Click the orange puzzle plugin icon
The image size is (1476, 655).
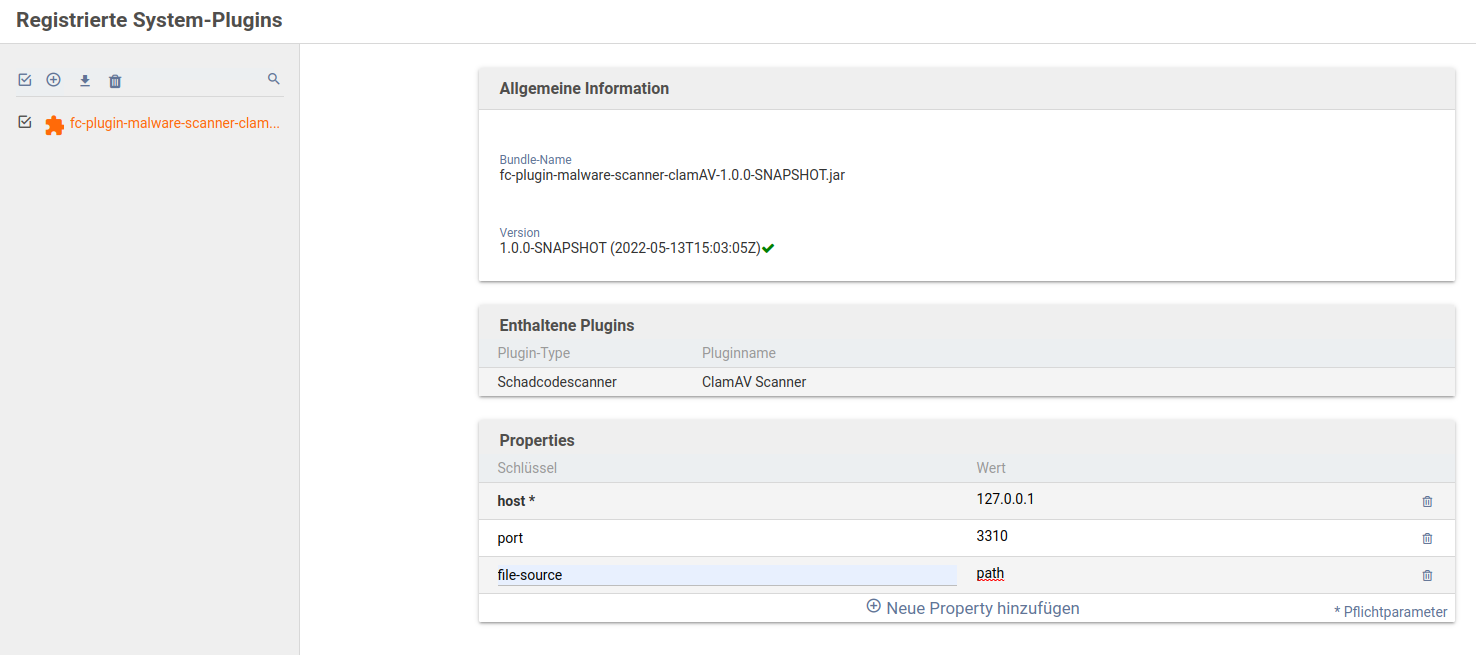click(x=54, y=125)
